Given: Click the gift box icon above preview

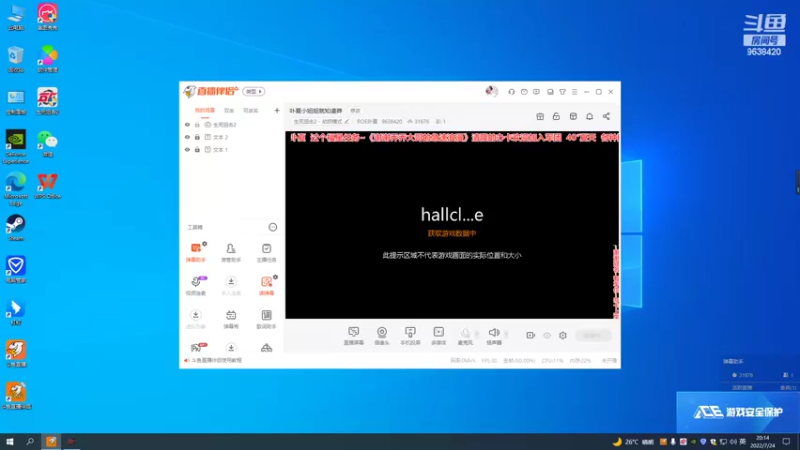Looking at the screenshot, I should (540, 116).
